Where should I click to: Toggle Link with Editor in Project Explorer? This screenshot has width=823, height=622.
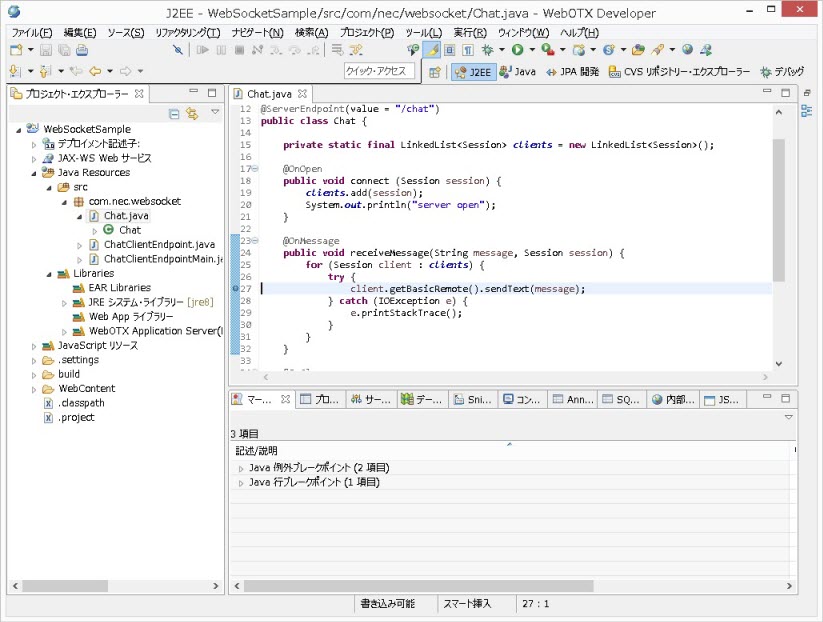click(x=191, y=113)
